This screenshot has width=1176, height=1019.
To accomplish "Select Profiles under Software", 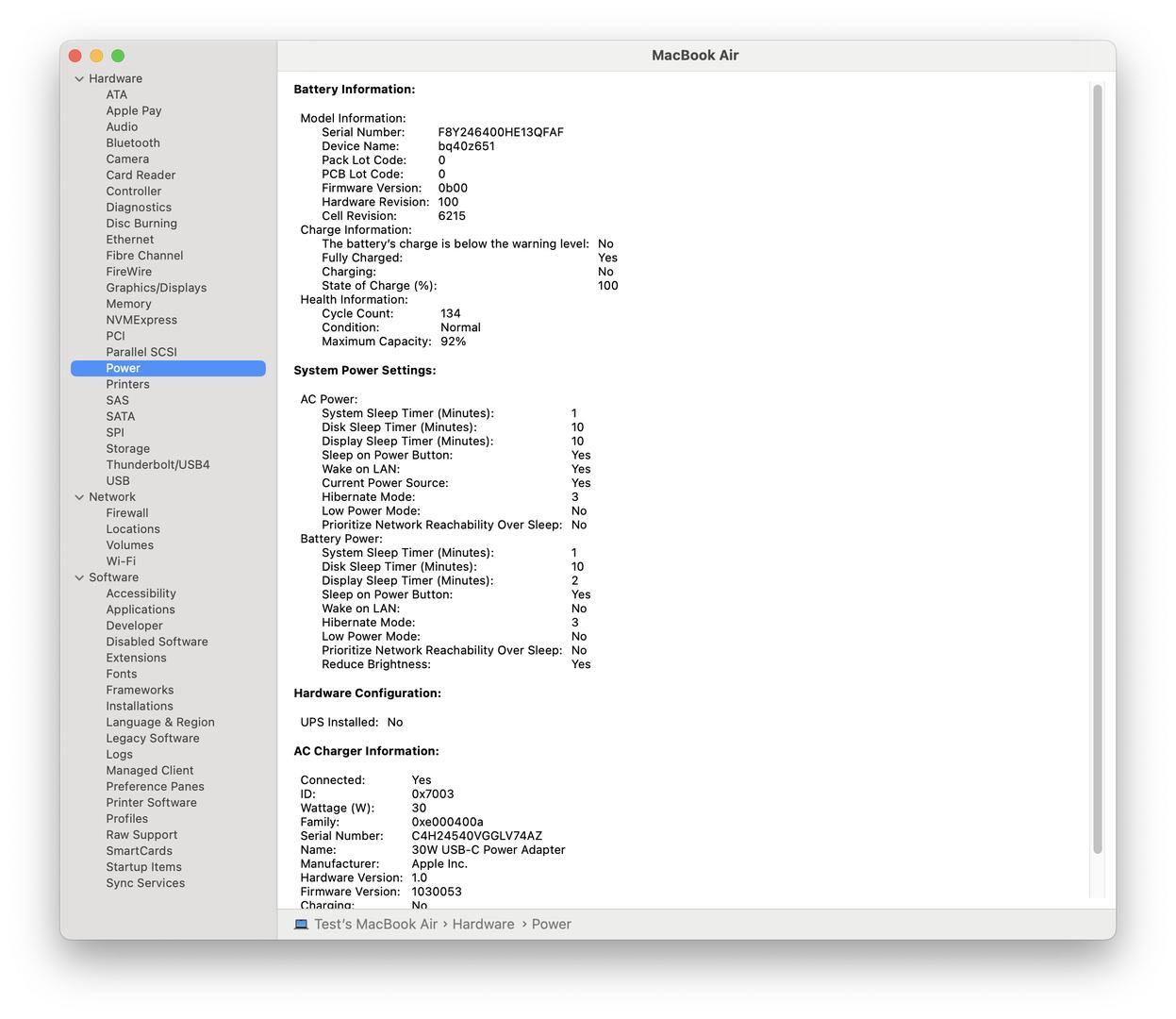I will coord(126,818).
